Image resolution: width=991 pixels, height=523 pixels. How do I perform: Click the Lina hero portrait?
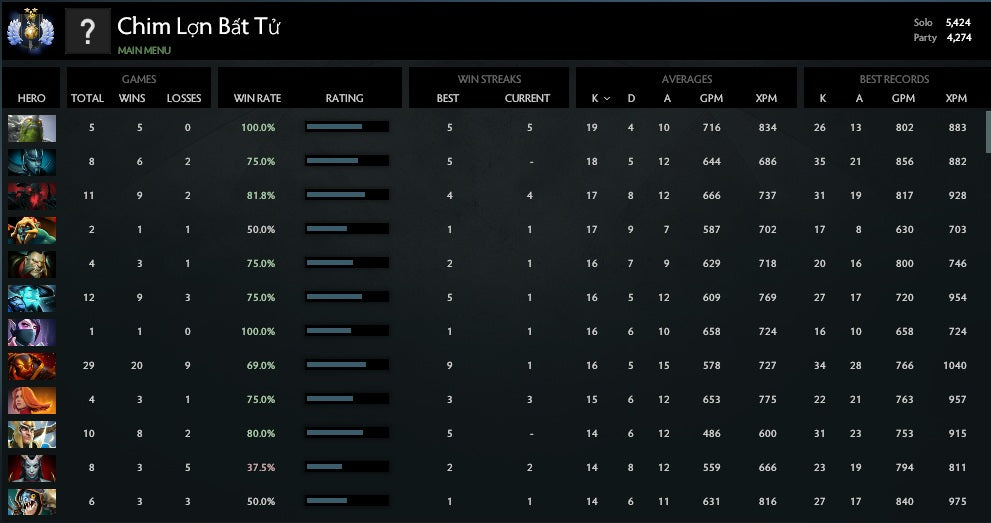coord(32,400)
